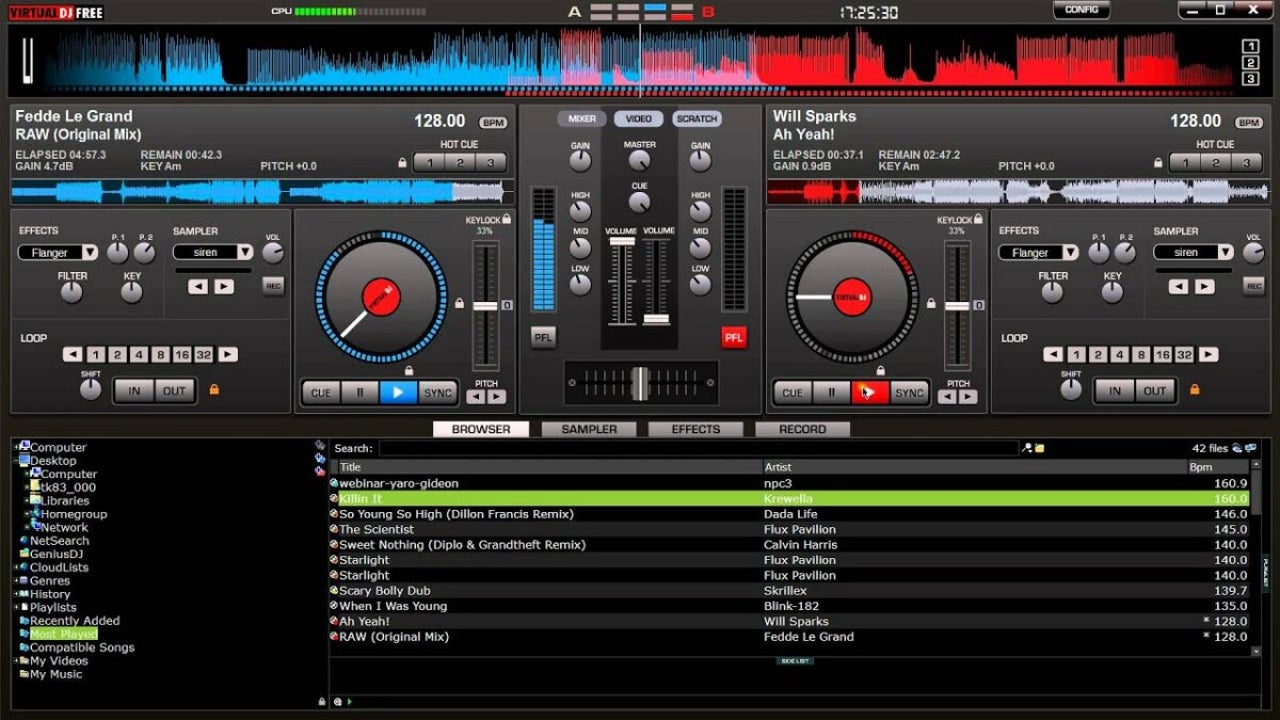Click KEYLOCK on the right deck
1280x720 pixels.
tap(978, 220)
